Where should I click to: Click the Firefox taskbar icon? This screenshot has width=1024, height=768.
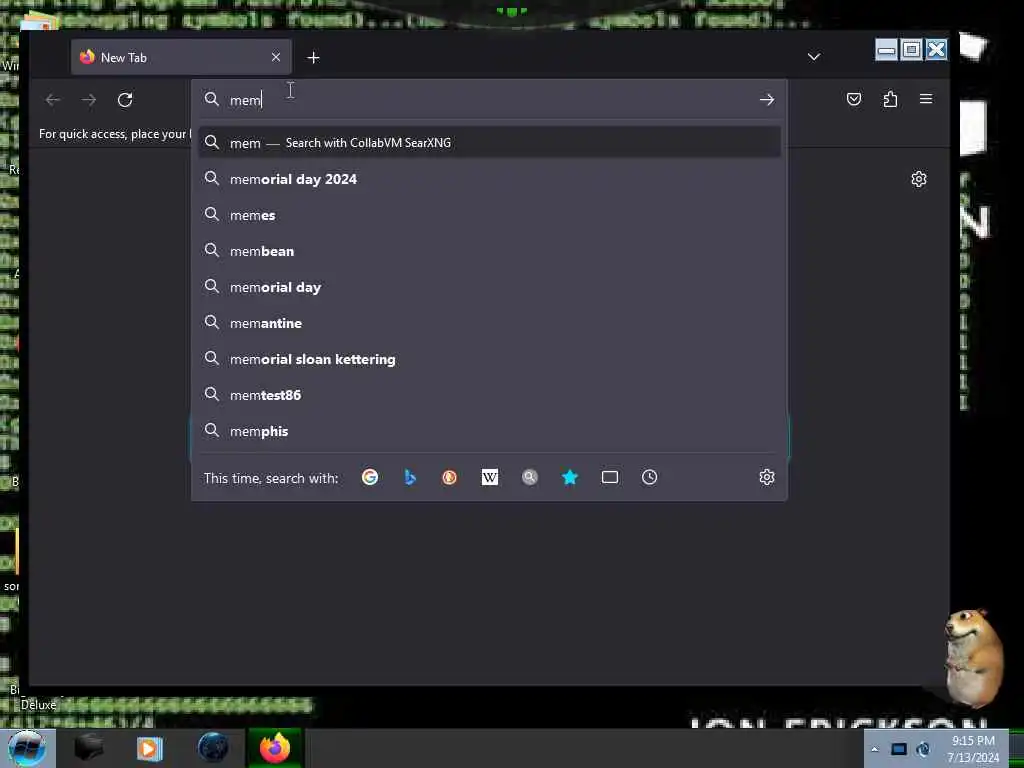(275, 748)
